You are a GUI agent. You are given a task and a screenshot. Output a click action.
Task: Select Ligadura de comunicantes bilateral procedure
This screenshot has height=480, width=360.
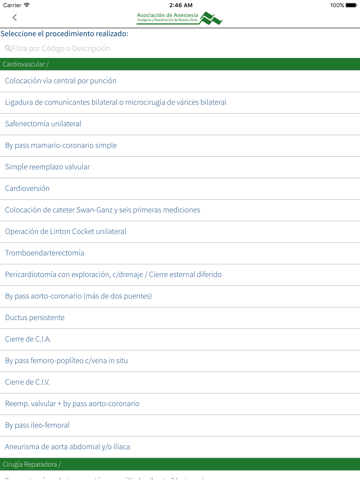tap(180, 103)
